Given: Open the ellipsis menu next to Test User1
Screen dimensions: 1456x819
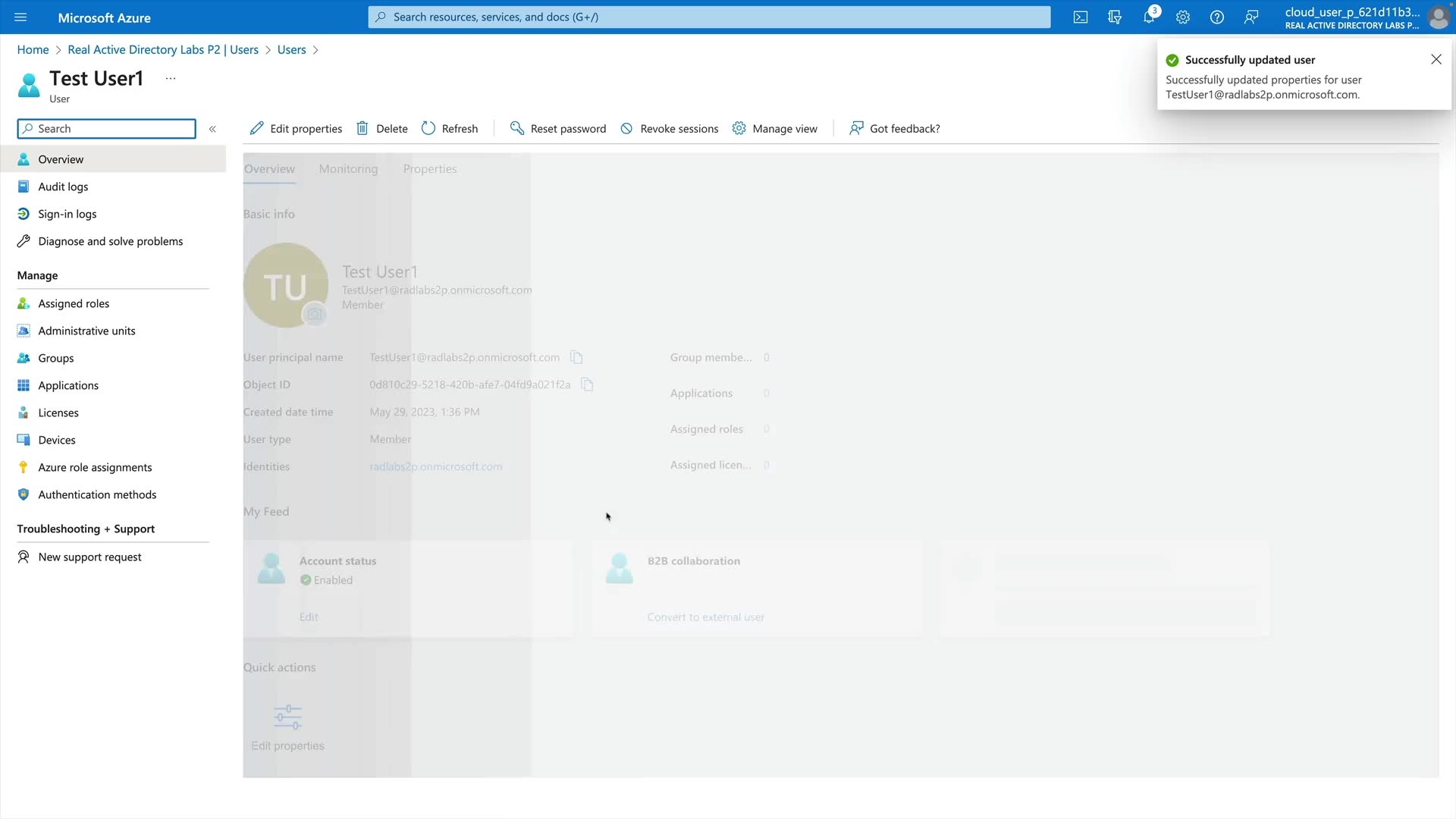Looking at the screenshot, I should tap(171, 78).
